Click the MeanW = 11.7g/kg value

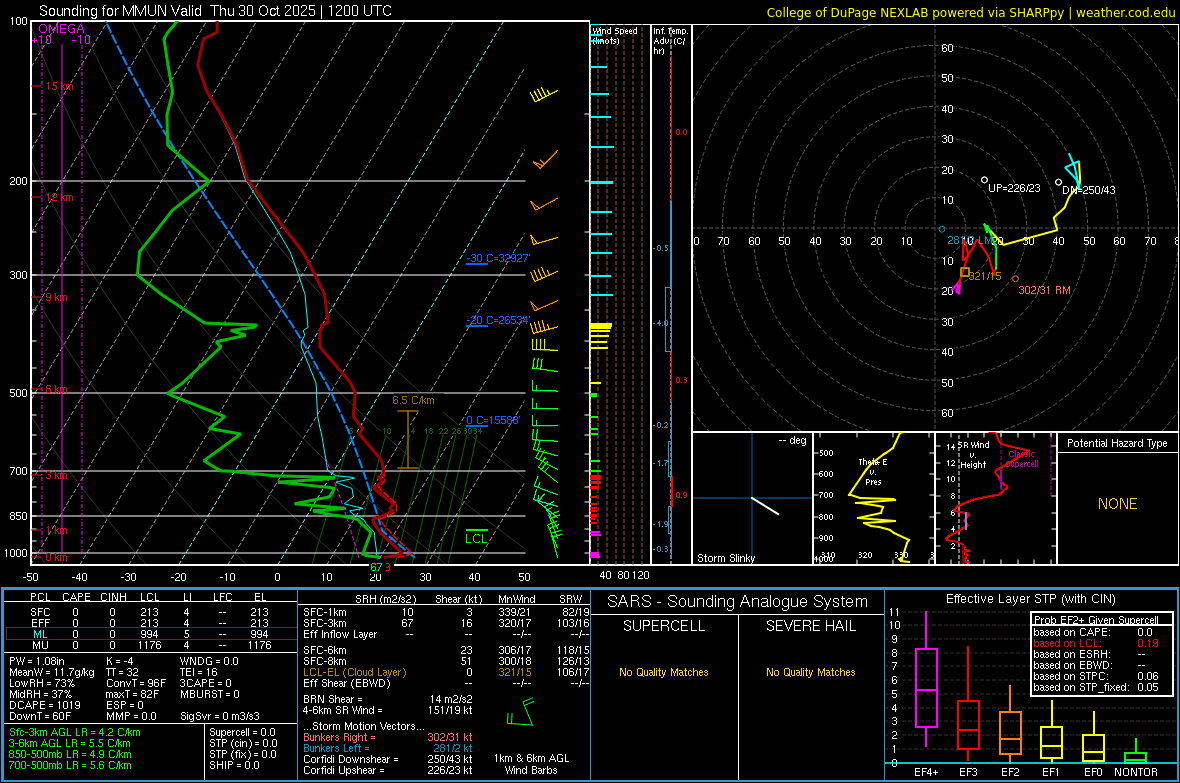pos(52,672)
